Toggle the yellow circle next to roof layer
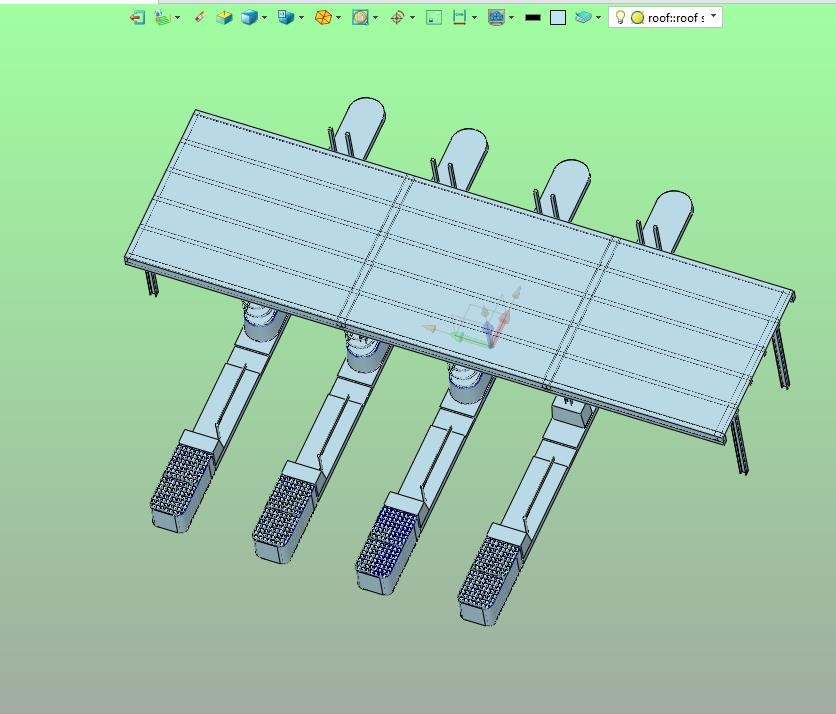This screenshot has width=836, height=714. pyautogui.click(x=638, y=18)
